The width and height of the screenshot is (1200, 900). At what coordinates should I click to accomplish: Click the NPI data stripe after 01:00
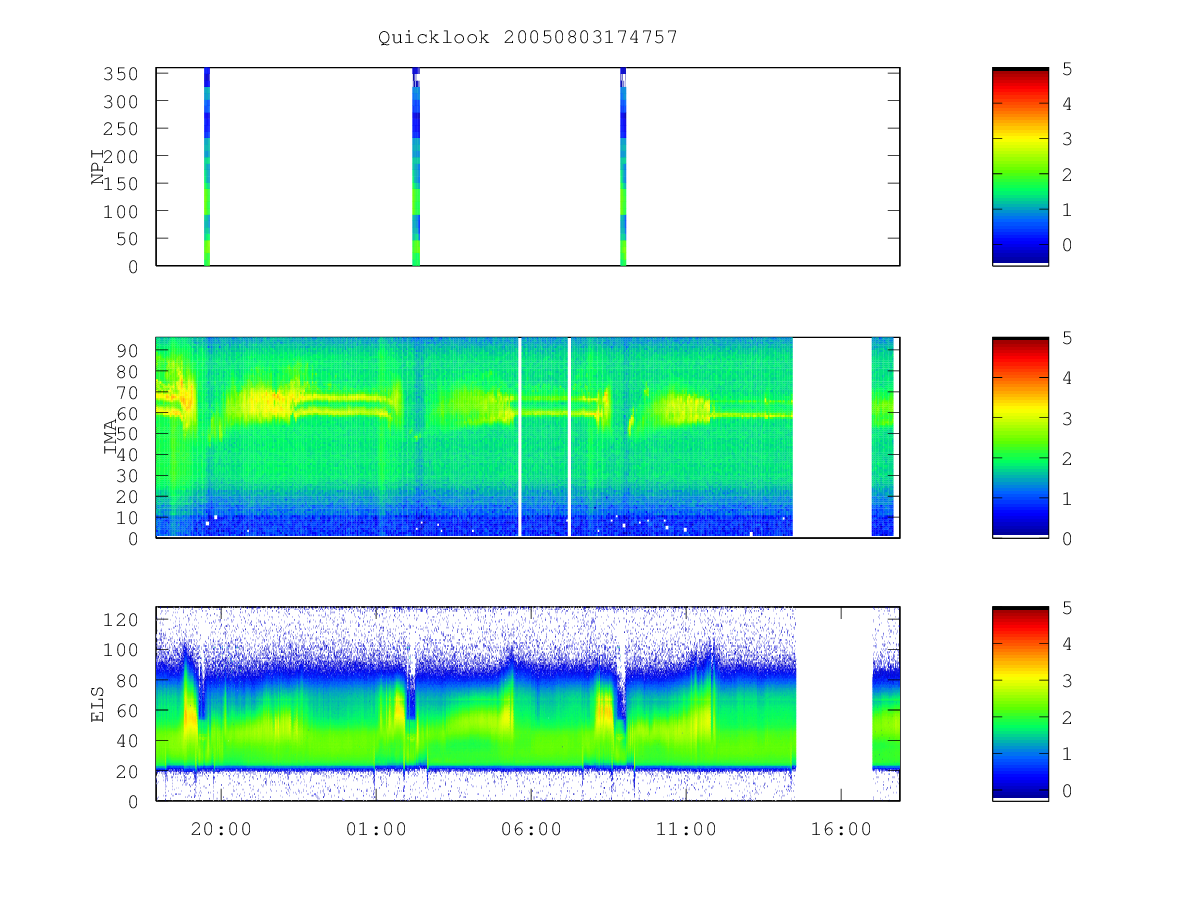coord(416,167)
